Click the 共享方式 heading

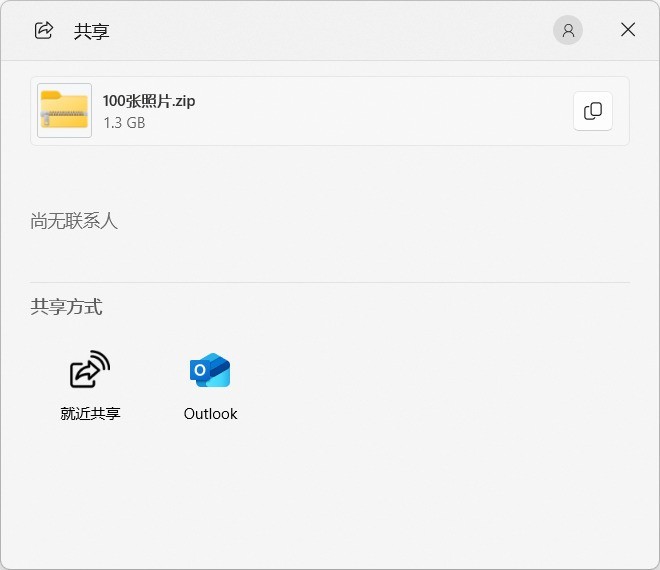[x=67, y=306]
